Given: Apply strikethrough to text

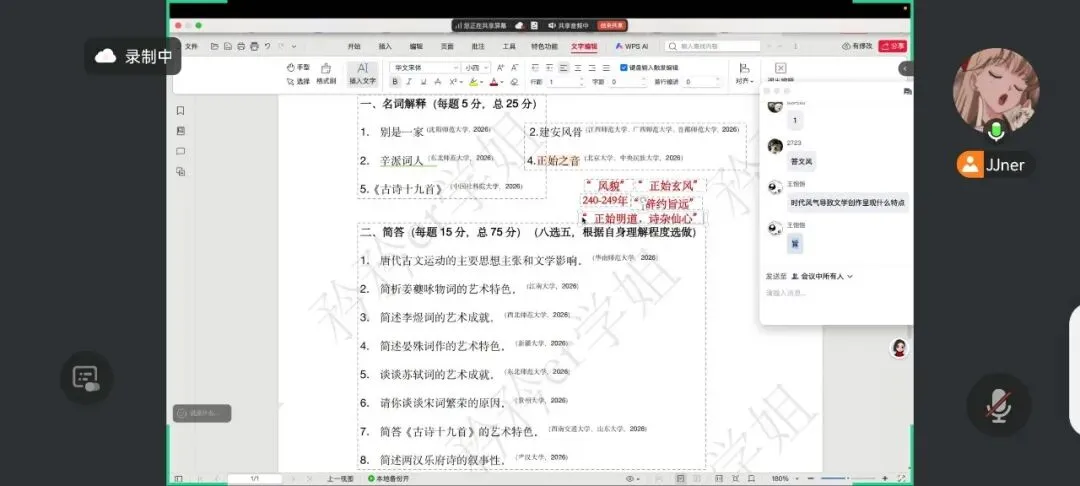Looking at the screenshot, I should click(437, 82).
